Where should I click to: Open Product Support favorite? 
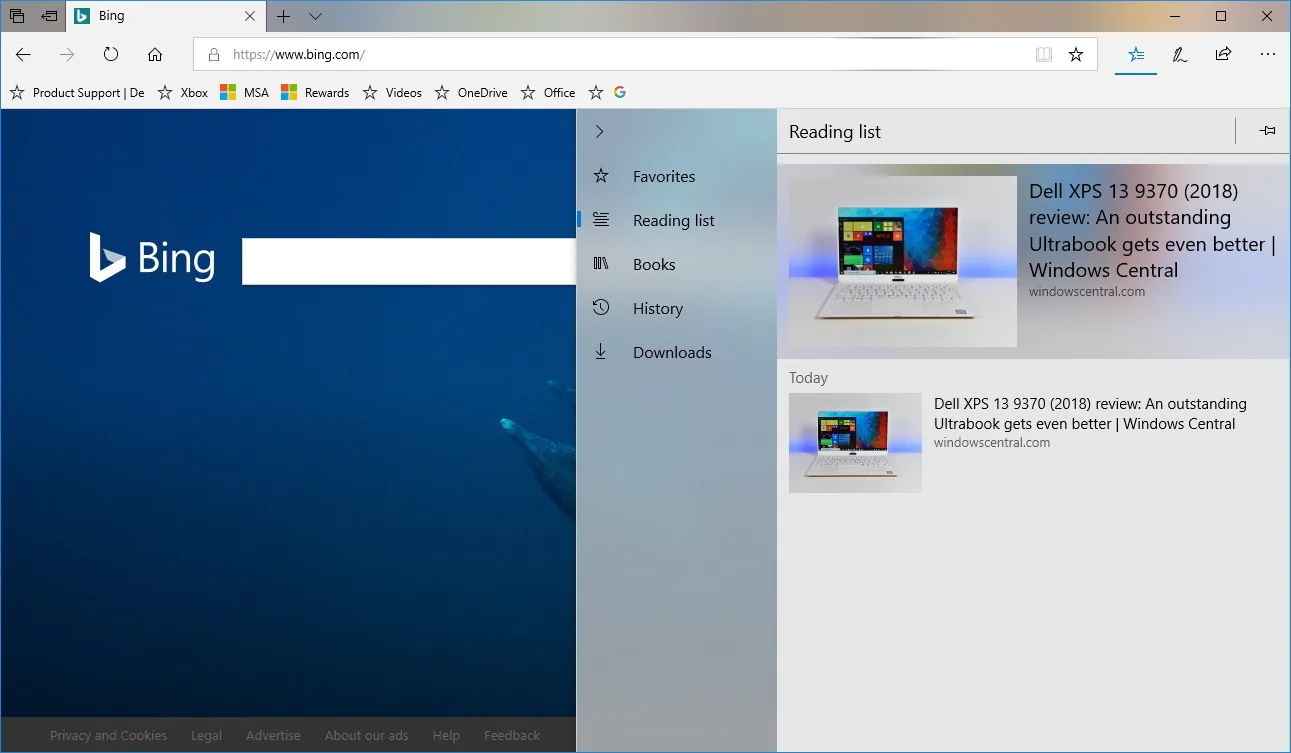(x=78, y=93)
